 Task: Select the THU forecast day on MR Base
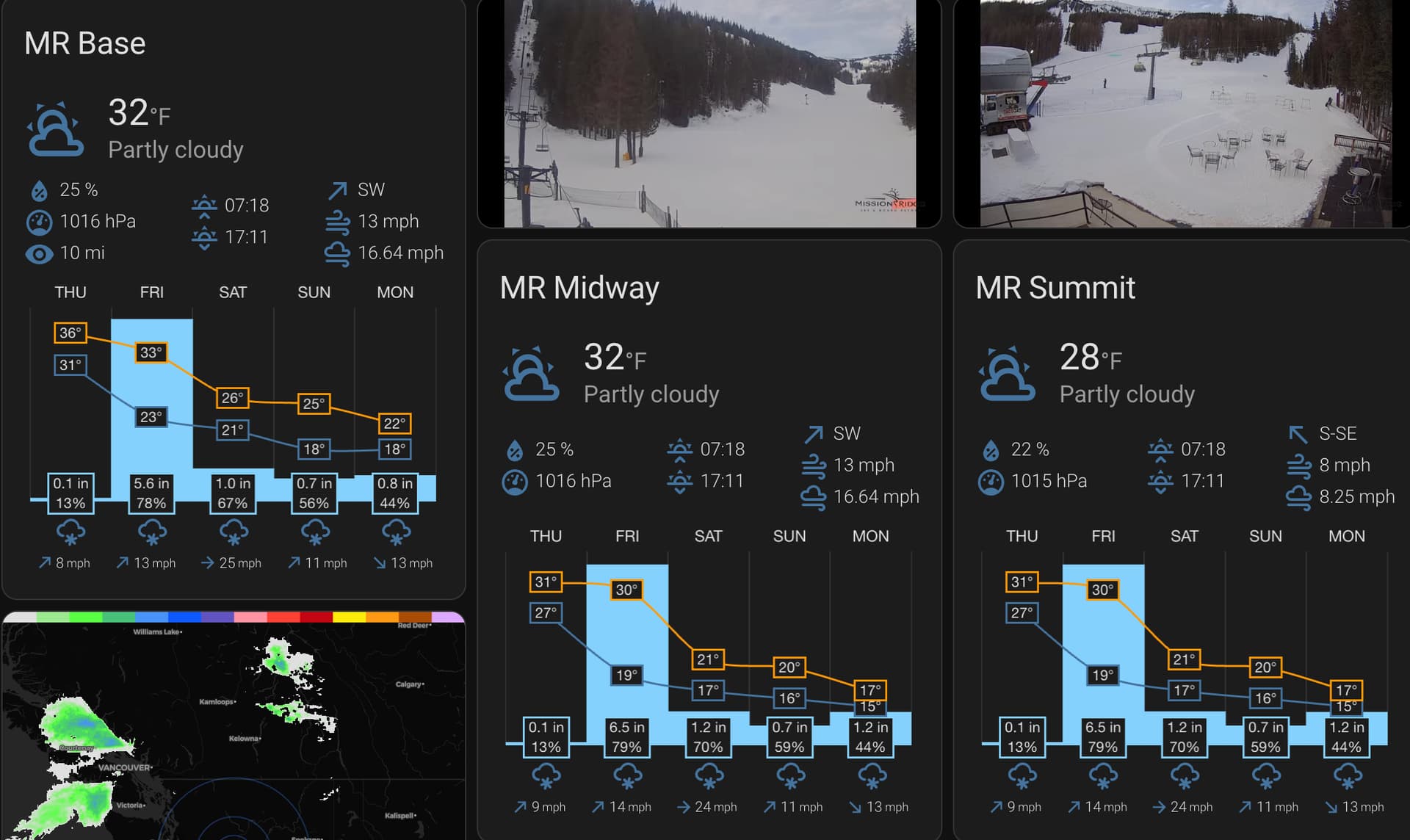[x=70, y=292]
